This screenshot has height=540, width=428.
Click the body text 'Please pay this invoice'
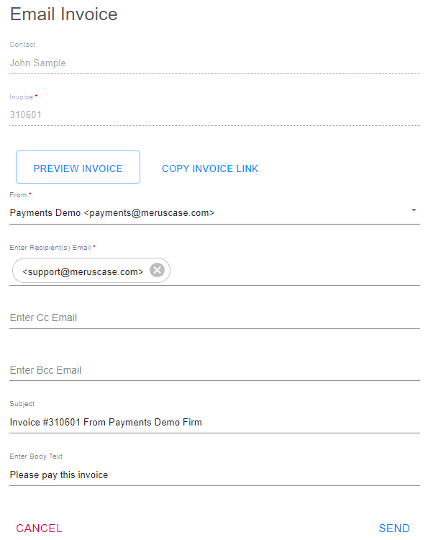59,475
